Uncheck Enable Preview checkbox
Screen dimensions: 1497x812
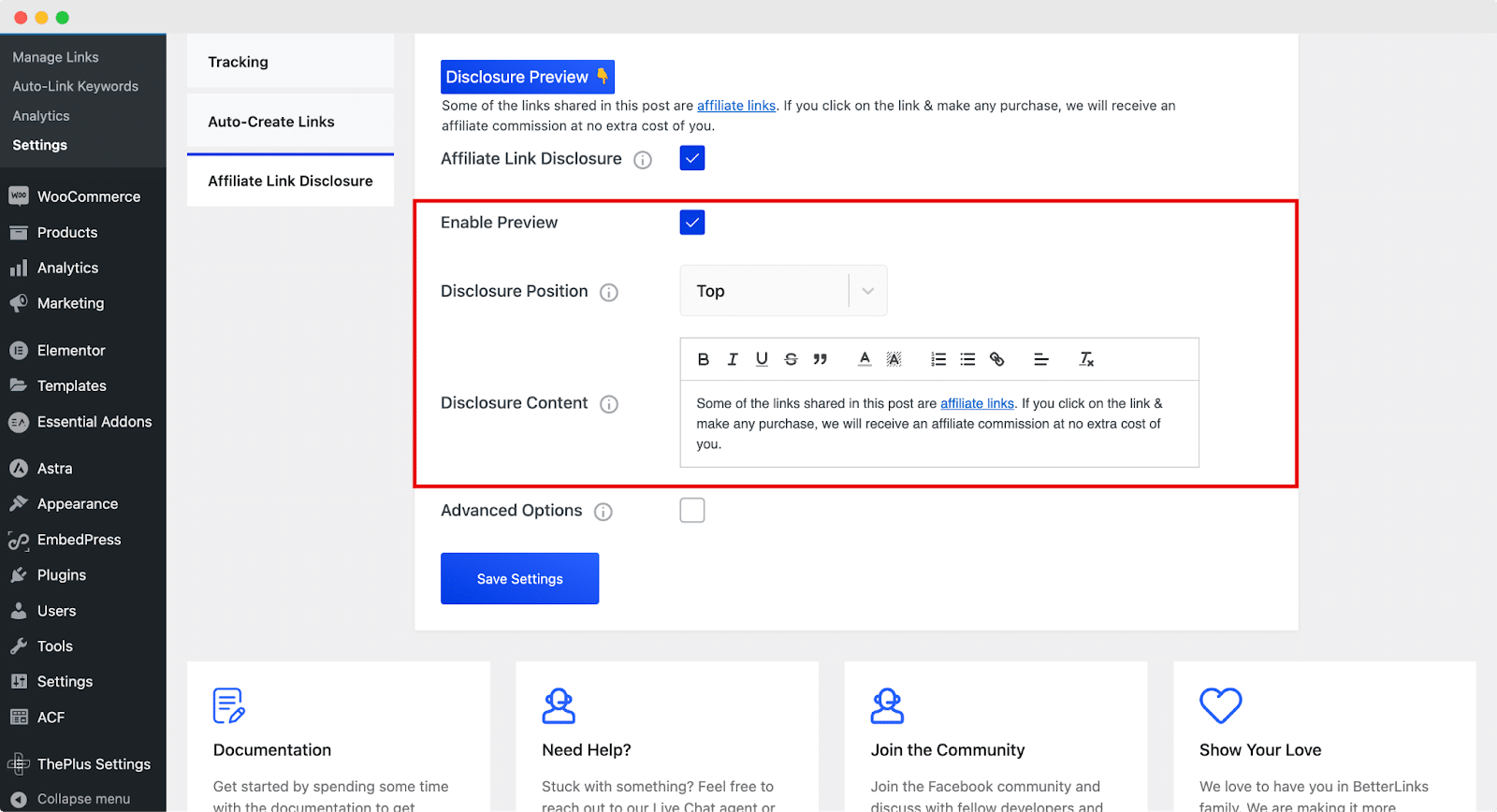692,223
